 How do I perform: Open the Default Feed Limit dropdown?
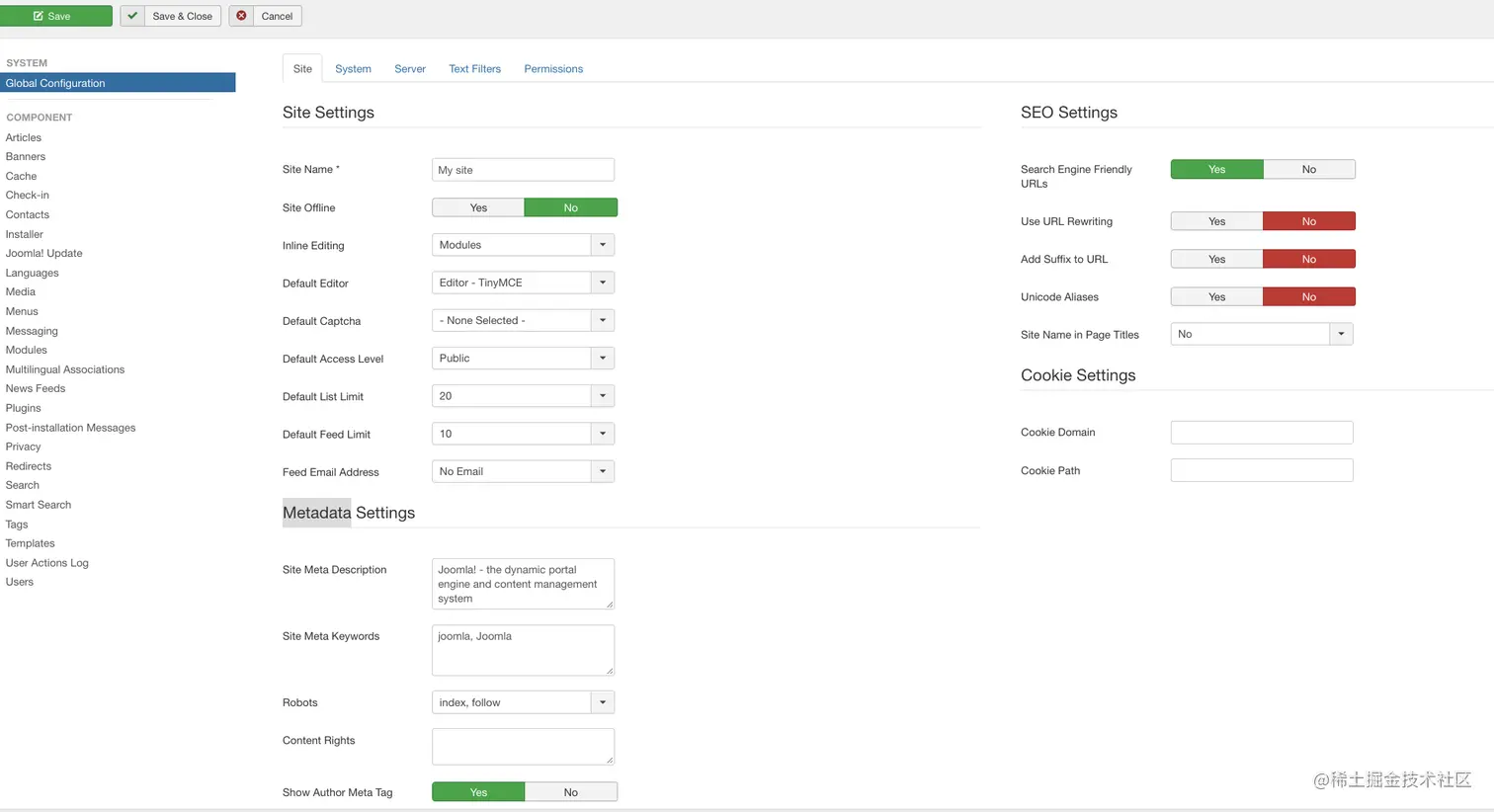(x=523, y=434)
